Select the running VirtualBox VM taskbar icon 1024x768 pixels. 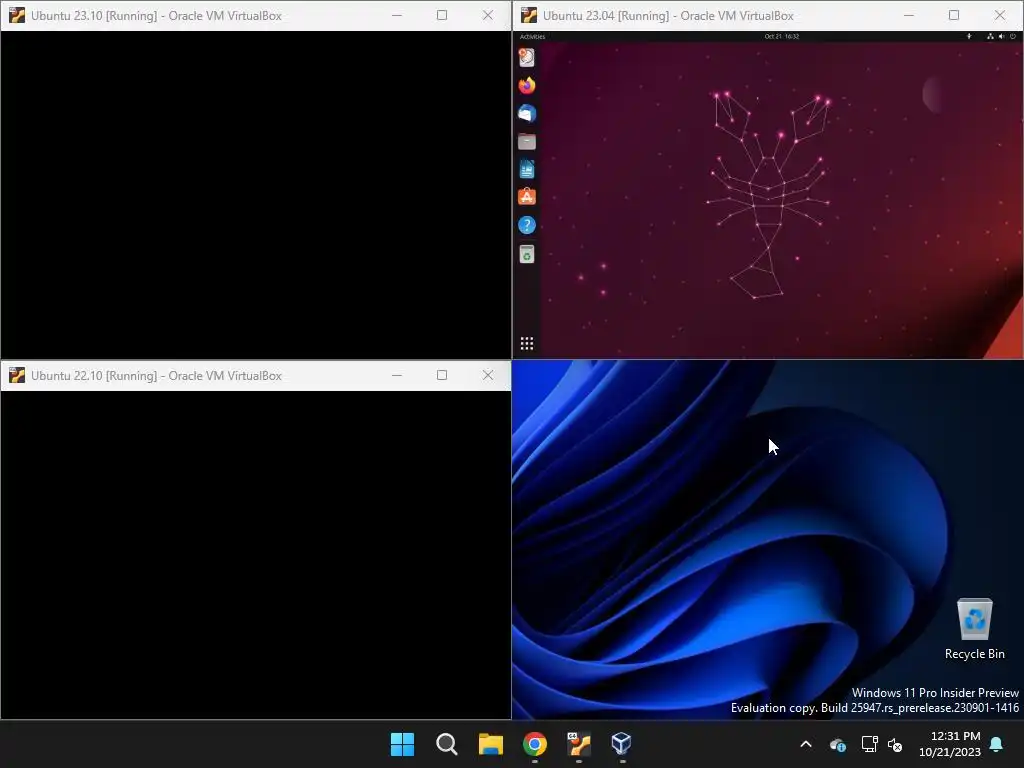pos(579,744)
